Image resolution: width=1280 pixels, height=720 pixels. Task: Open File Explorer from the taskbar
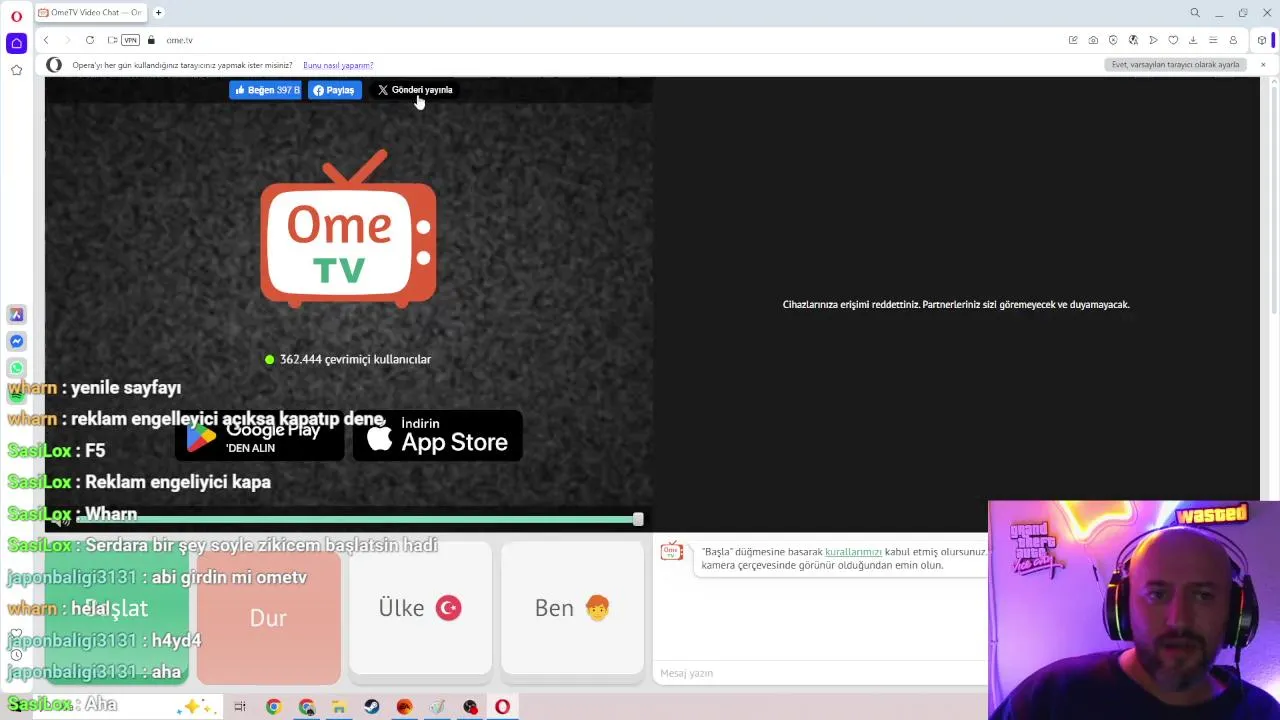click(339, 707)
